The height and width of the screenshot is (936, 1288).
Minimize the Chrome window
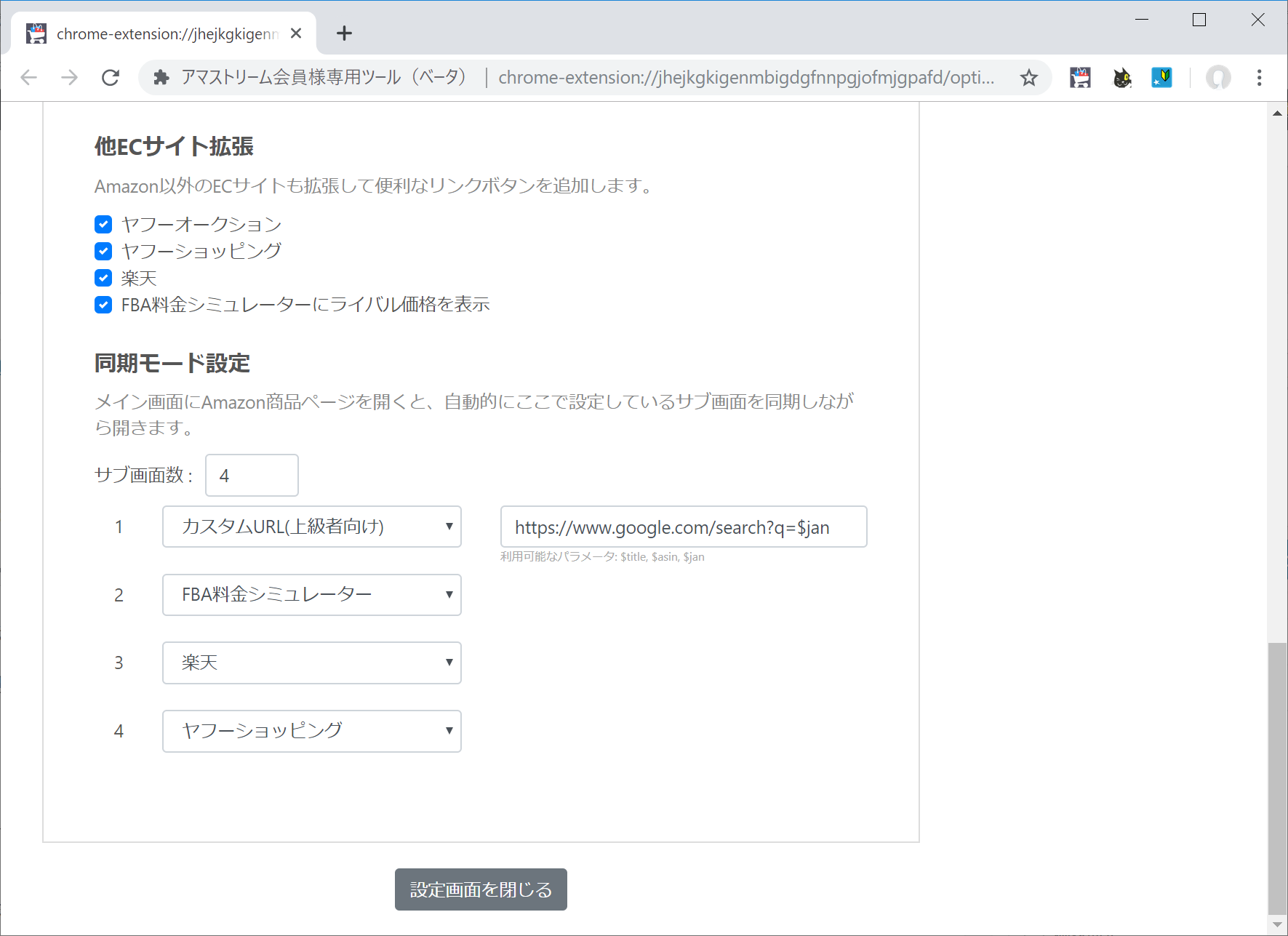[x=1142, y=20]
